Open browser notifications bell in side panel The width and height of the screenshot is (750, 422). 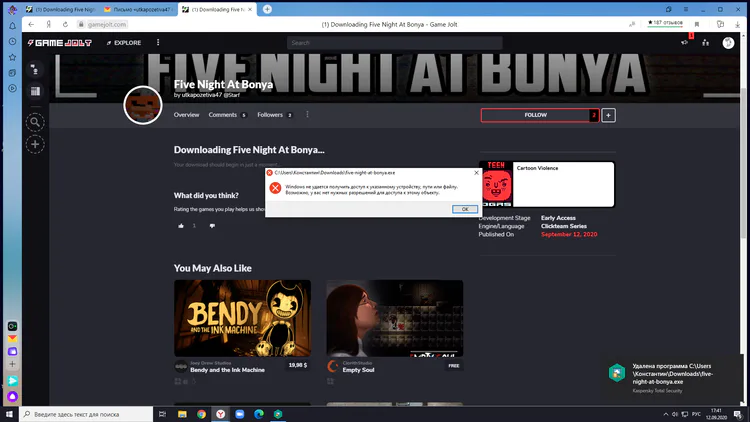12,26
